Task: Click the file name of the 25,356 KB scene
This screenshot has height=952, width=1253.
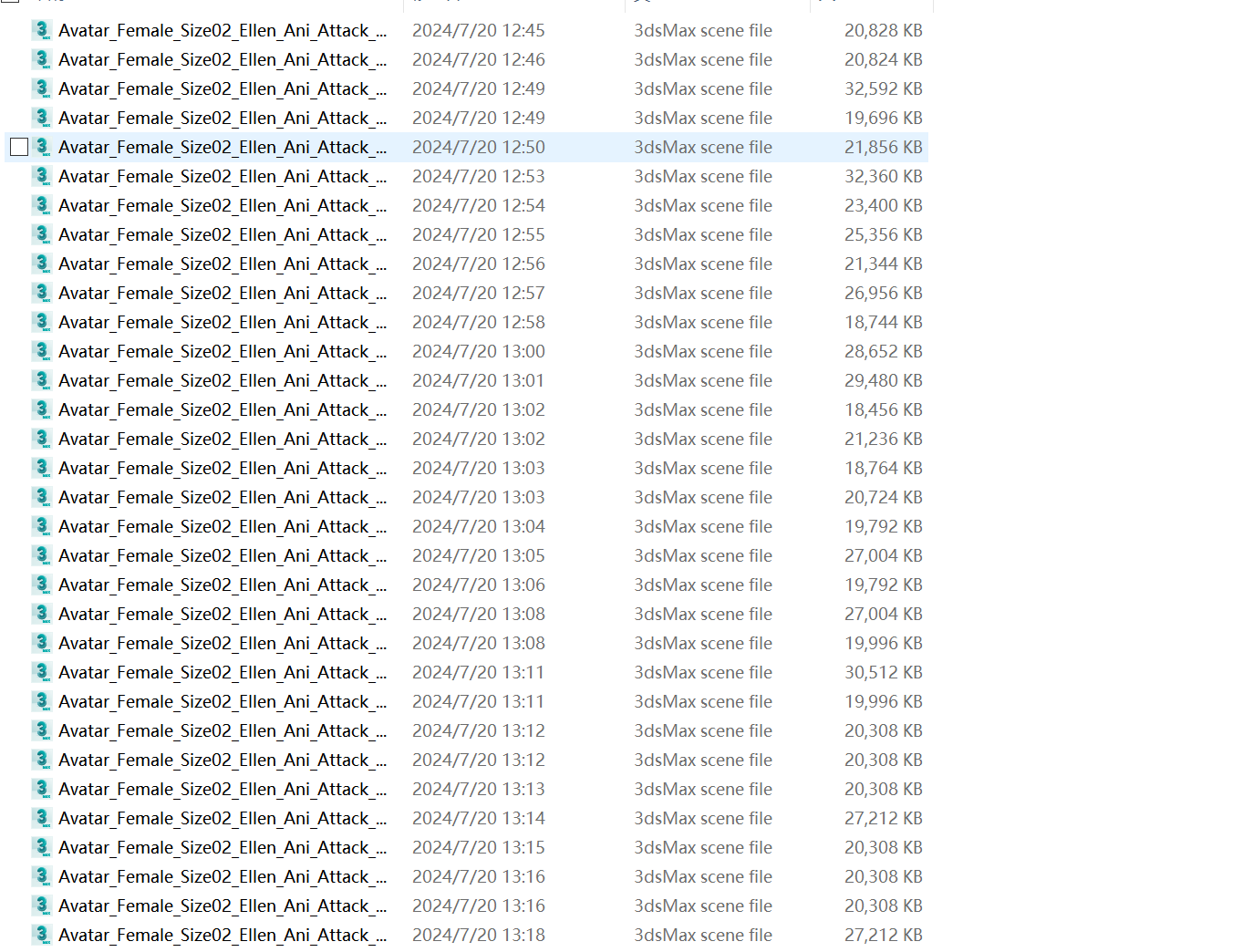Action: click(x=222, y=234)
